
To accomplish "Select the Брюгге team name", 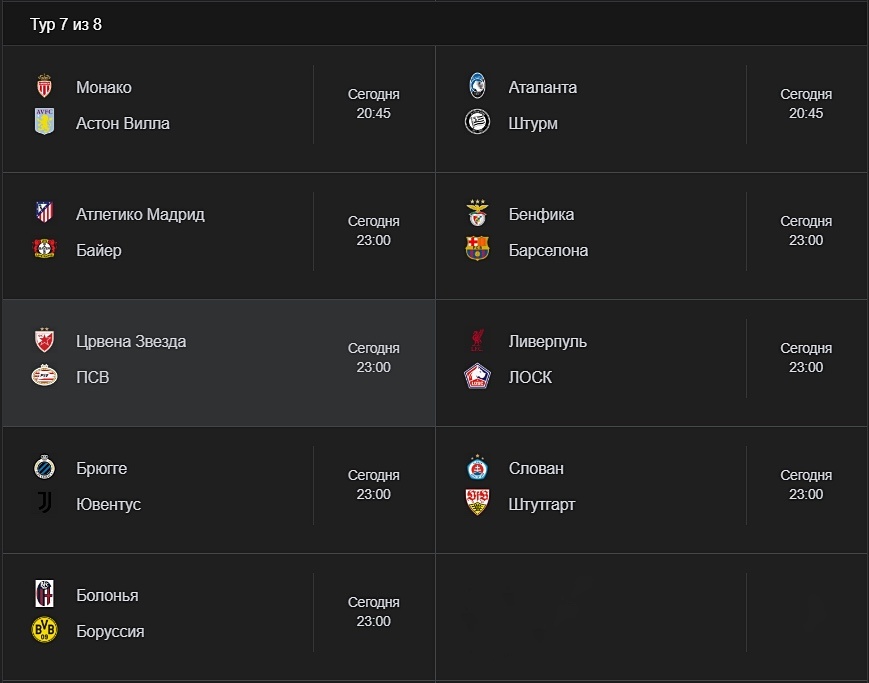I will [102, 468].
